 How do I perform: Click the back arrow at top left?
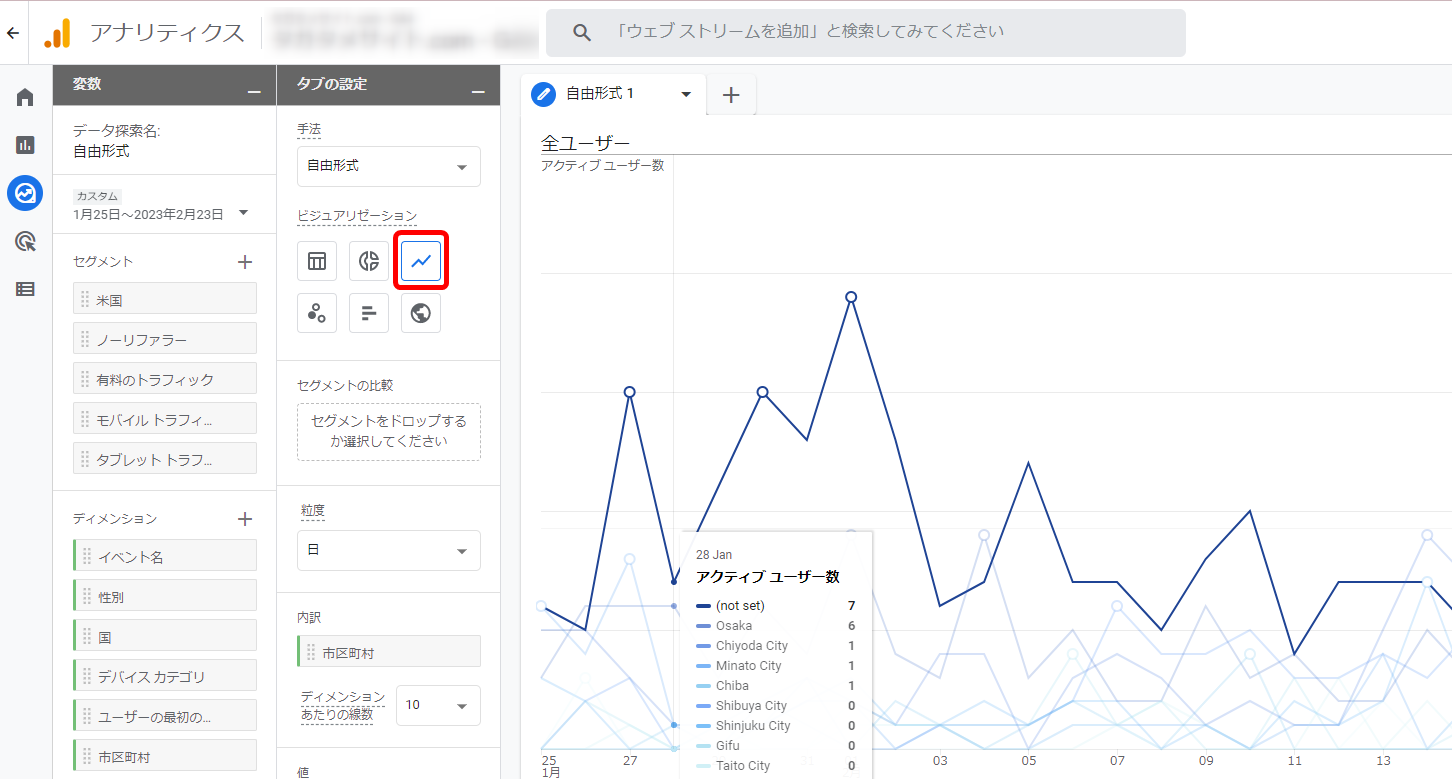[13, 33]
